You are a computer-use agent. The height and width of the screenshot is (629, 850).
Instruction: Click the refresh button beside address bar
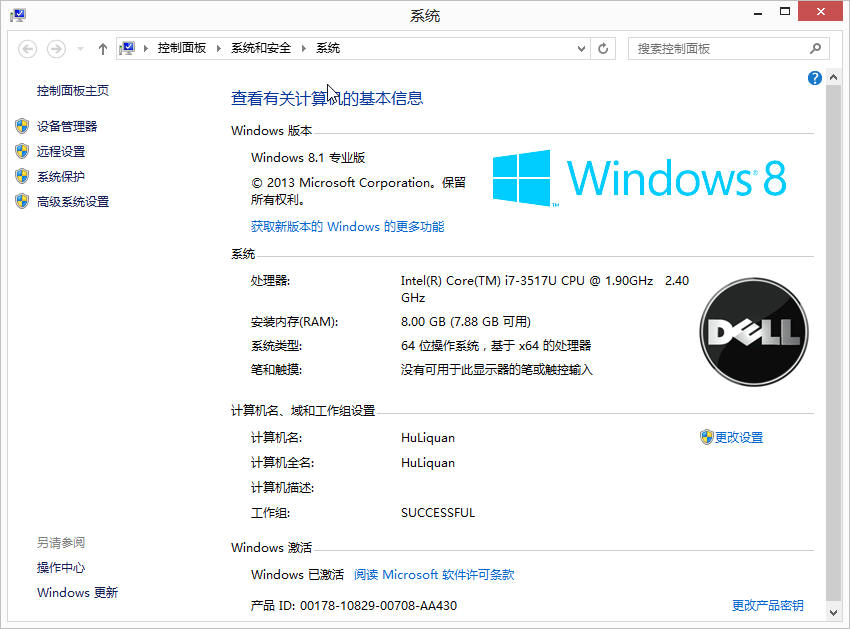click(x=603, y=48)
